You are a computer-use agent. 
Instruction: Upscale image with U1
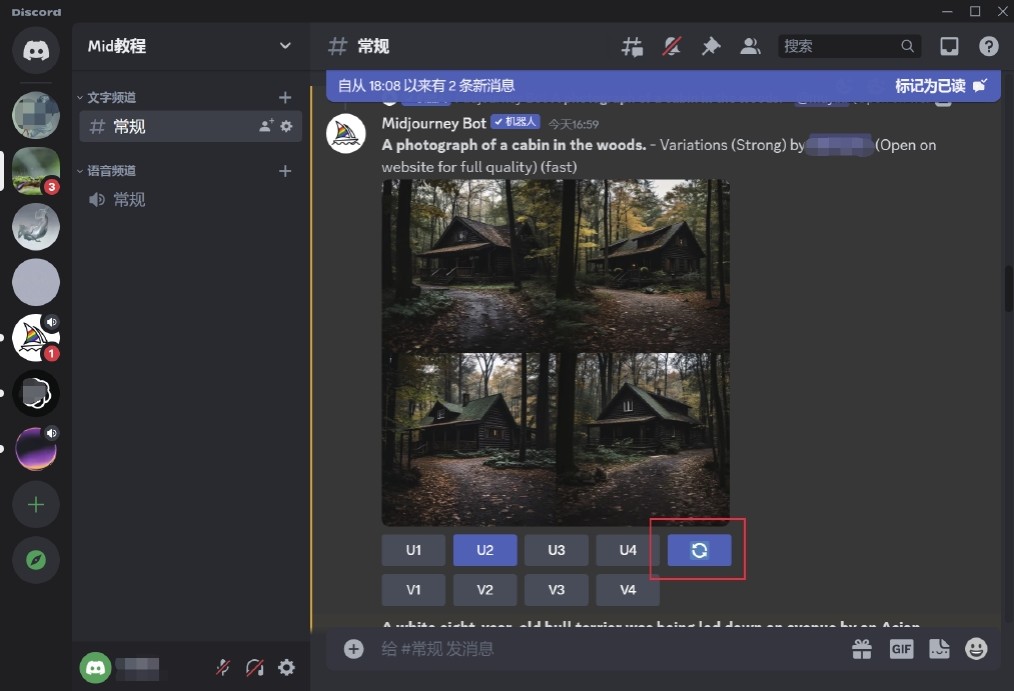[x=413, y=550]
